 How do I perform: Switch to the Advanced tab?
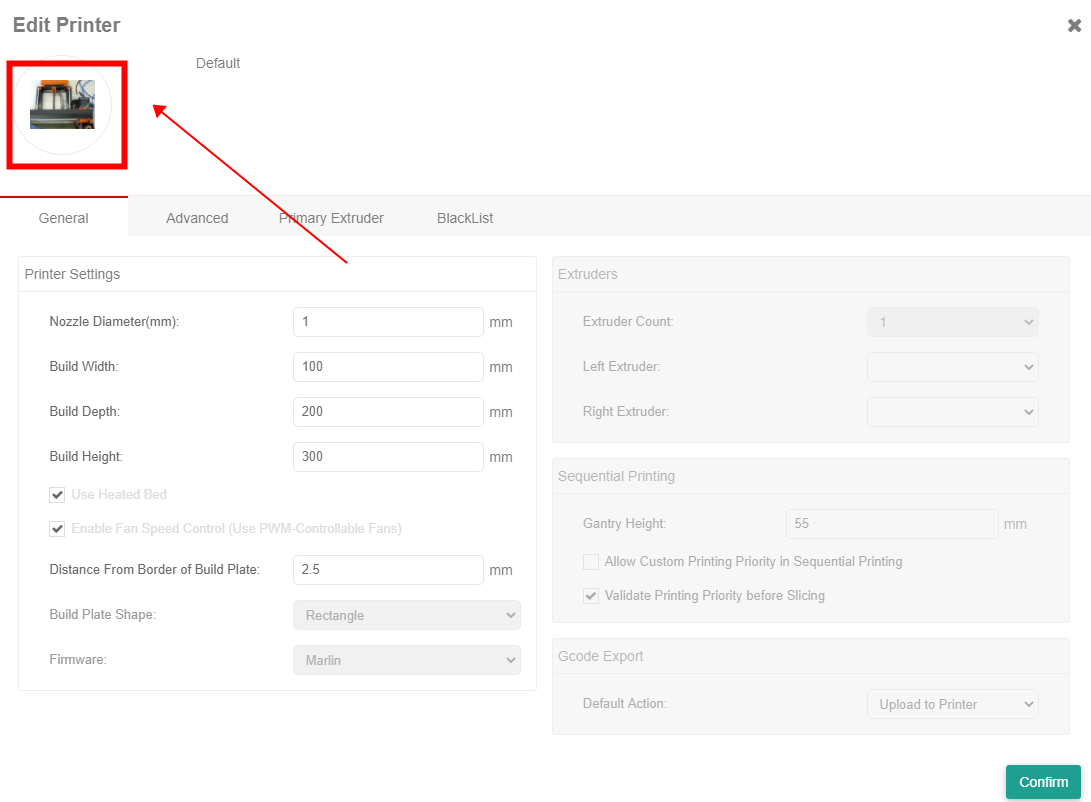(x=197, y=218)
